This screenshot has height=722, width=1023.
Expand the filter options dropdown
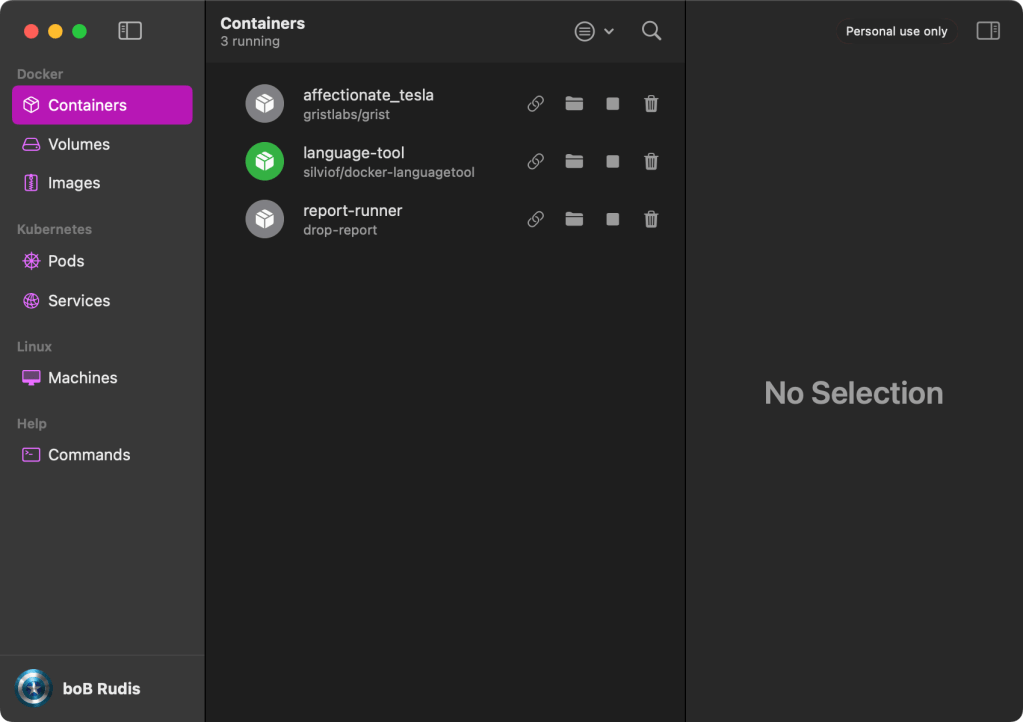pyautogui.click(x=594, y=31)
